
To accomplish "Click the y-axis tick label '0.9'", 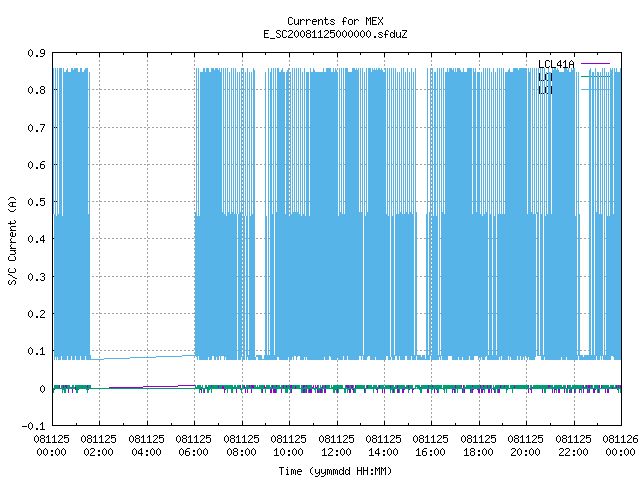I will click(36, 53).
